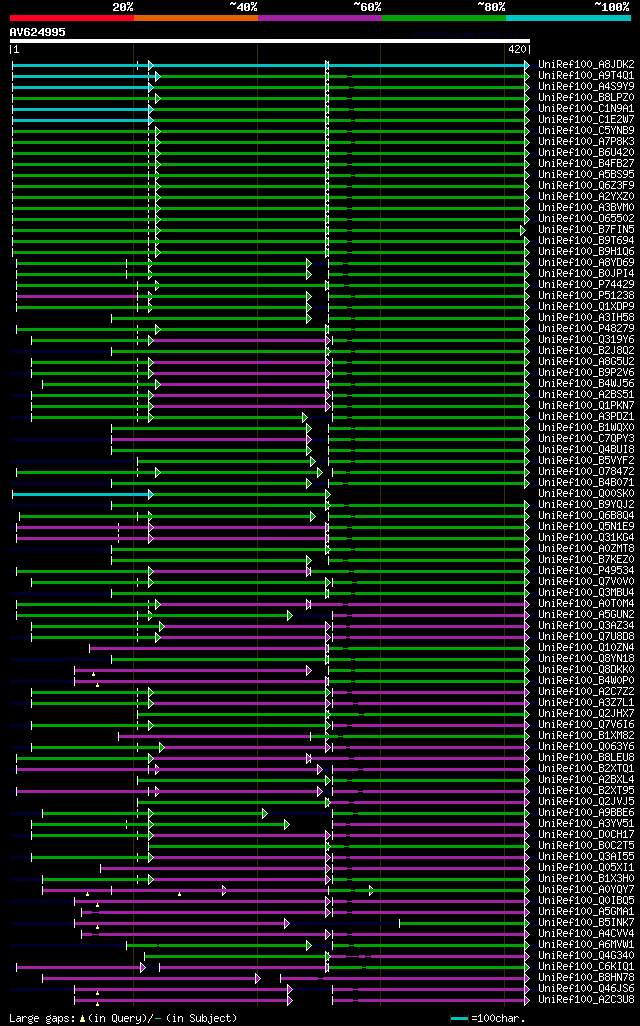640x1026 pixels.
Task: Select the UniRef100_A5GMA1 label
Action: pyautogui.click(x=586, y=911)
